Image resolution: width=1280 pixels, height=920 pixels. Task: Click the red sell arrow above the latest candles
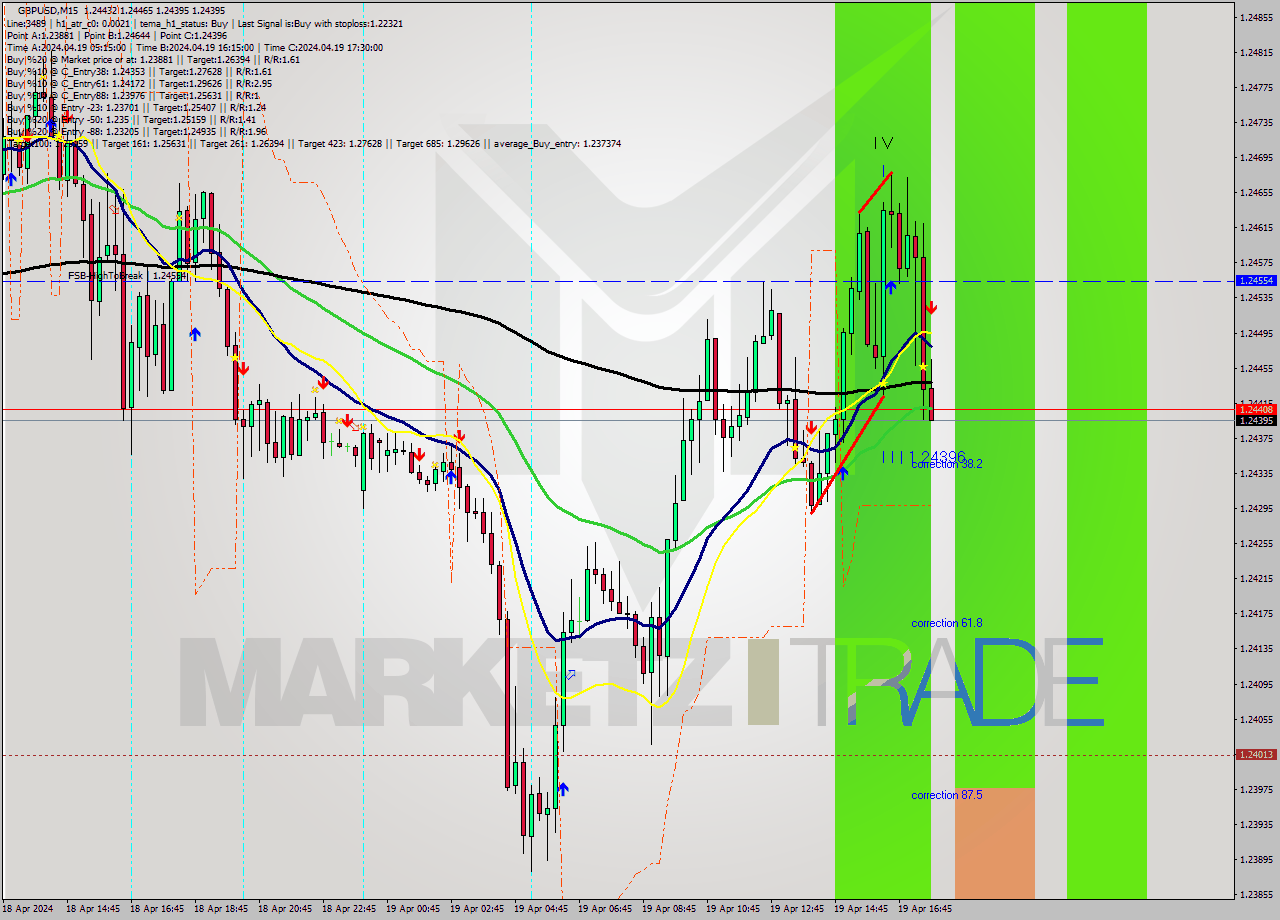[932, 307]
